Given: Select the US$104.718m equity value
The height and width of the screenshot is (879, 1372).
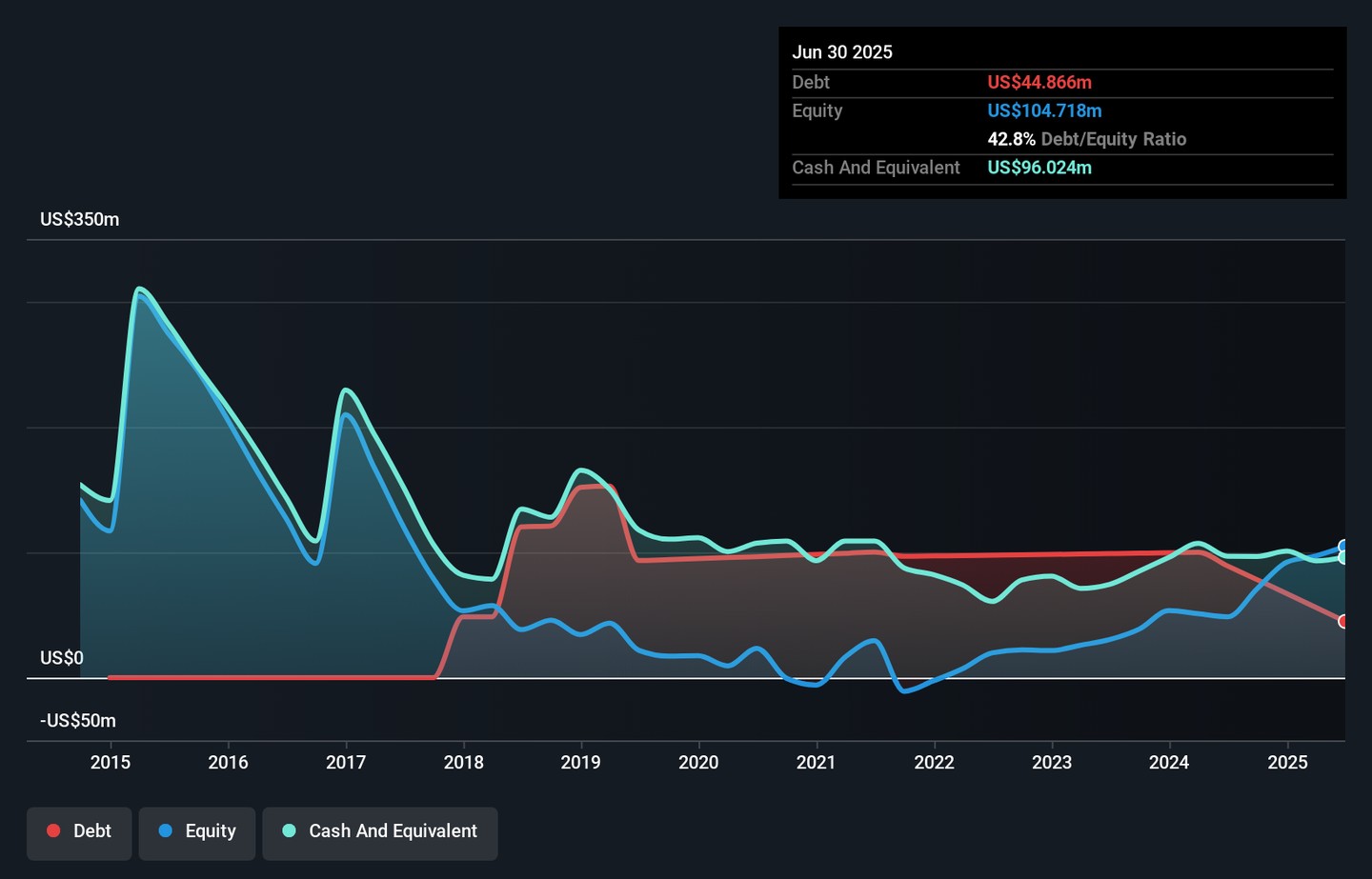Looking at the screenshot, I should (x=1044, y=111).
